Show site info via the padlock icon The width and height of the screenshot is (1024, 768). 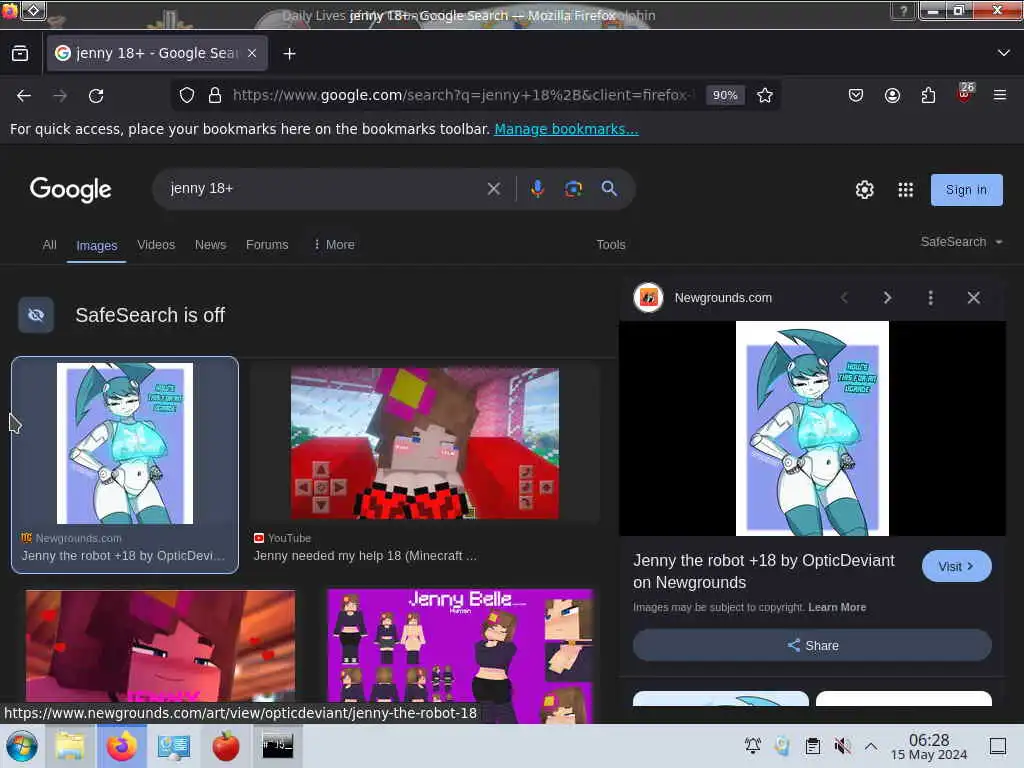point(214,95)
